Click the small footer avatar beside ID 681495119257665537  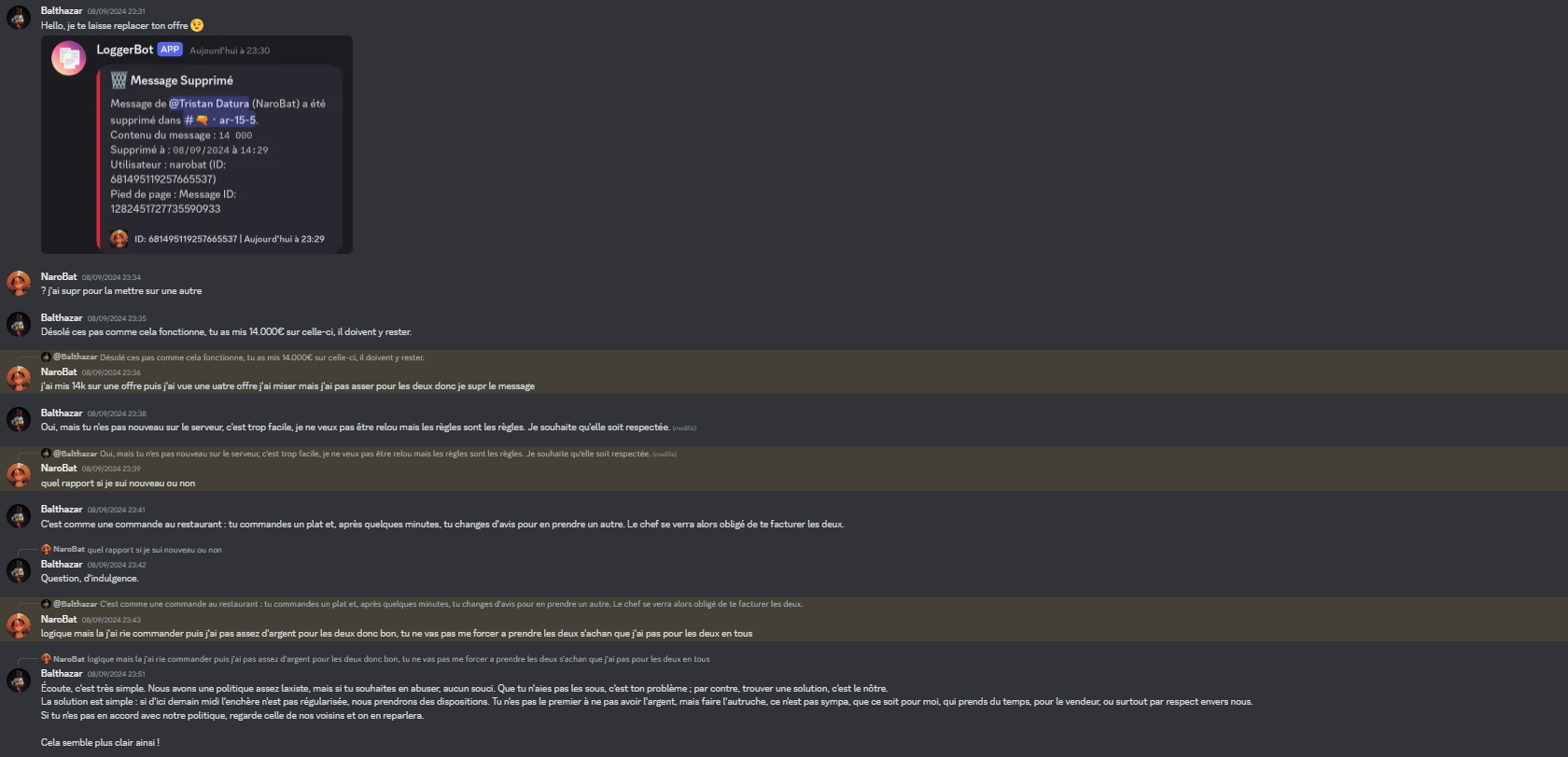pyautogui.click(x=119, y=239)
